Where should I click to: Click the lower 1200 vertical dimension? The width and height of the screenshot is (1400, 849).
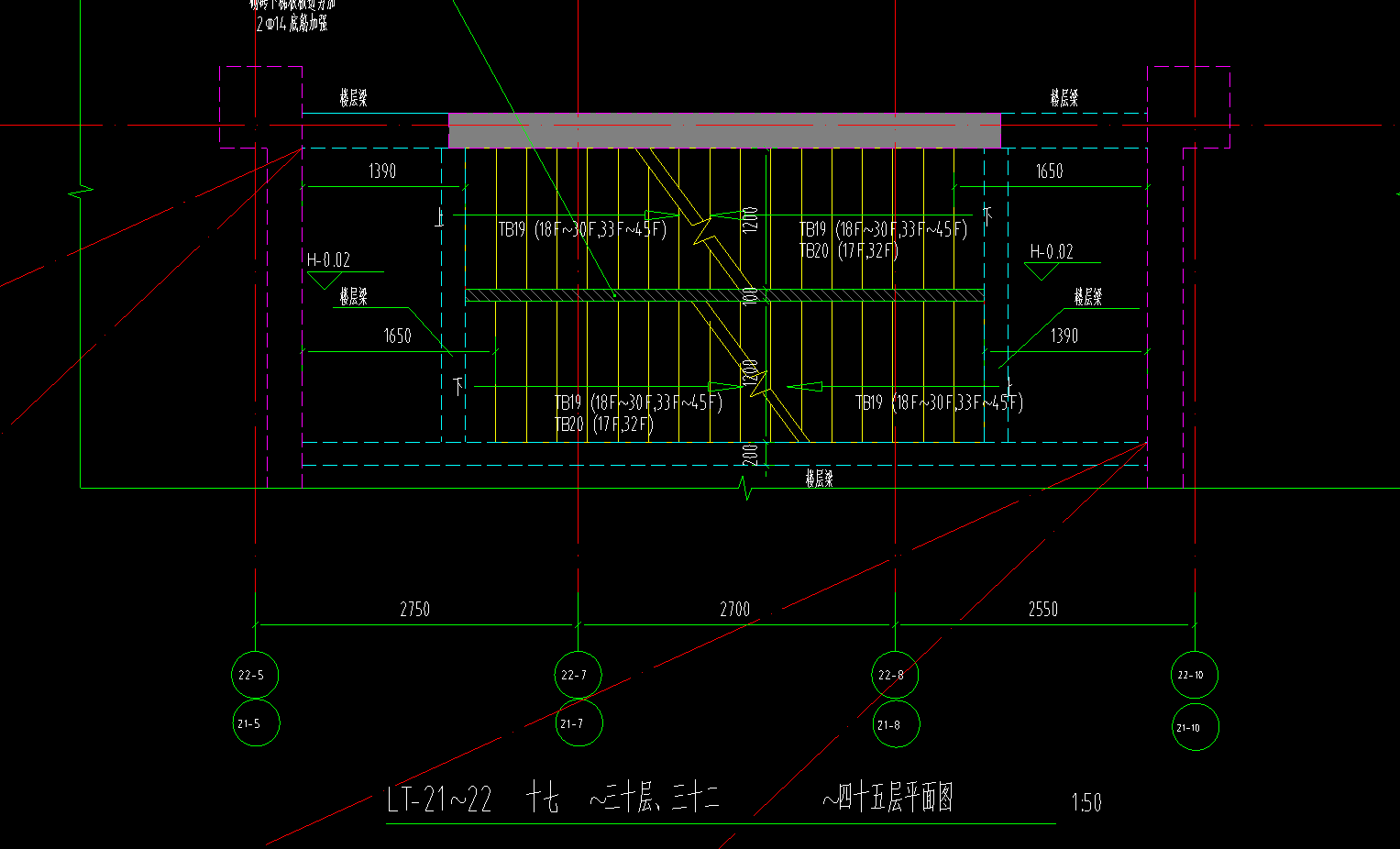751,373
